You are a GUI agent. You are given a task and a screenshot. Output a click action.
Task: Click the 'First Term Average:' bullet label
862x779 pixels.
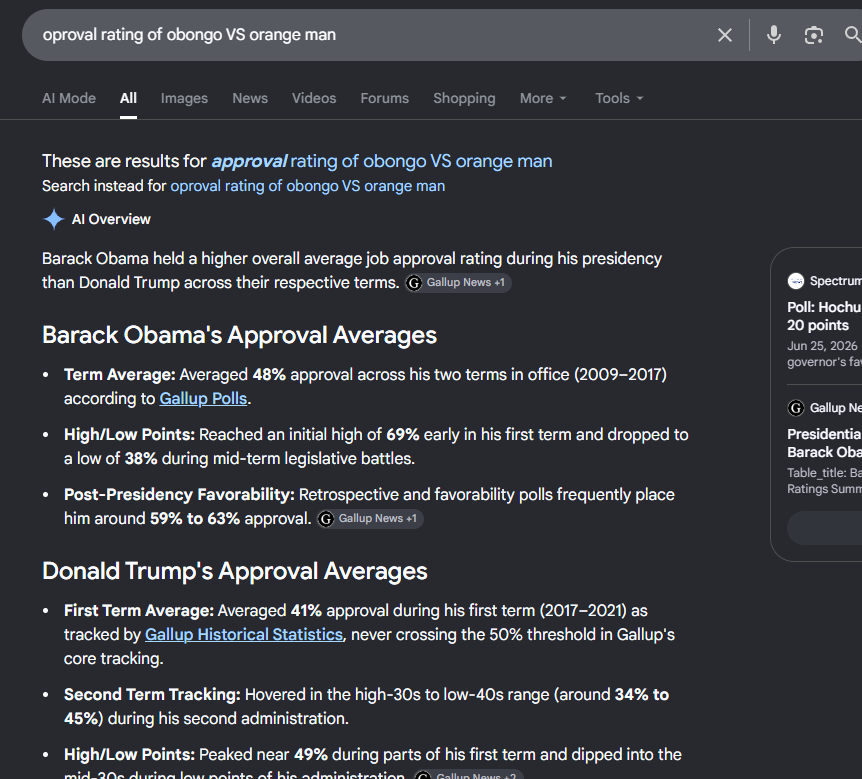point(139,610)
